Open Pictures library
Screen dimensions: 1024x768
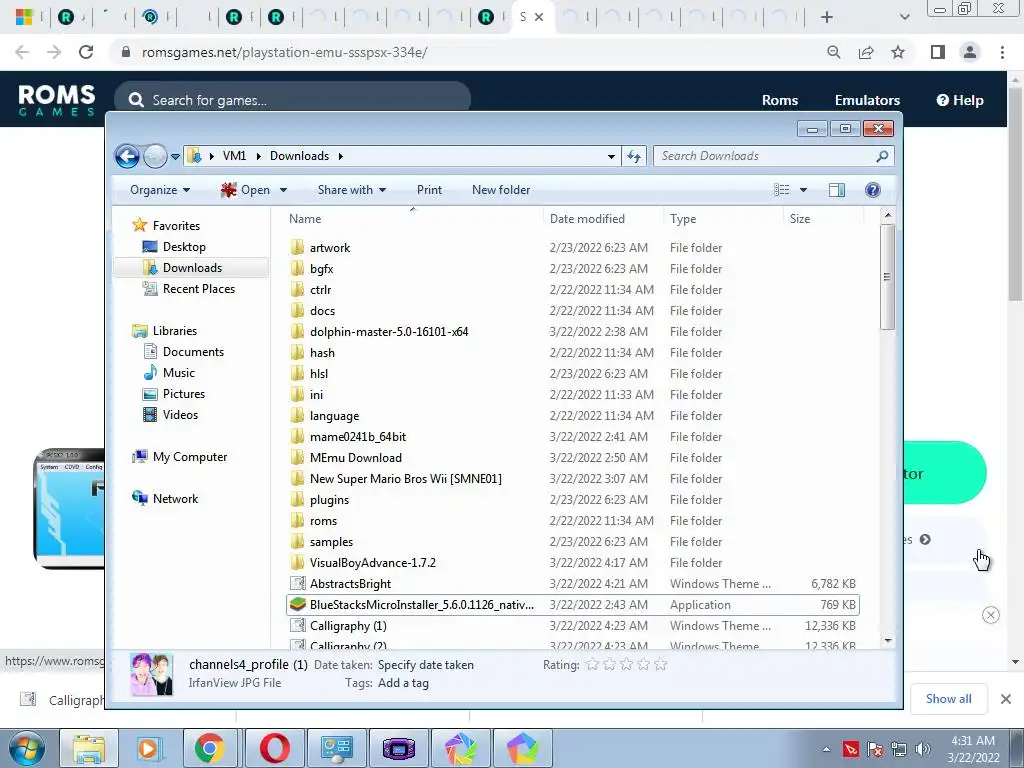184,393
